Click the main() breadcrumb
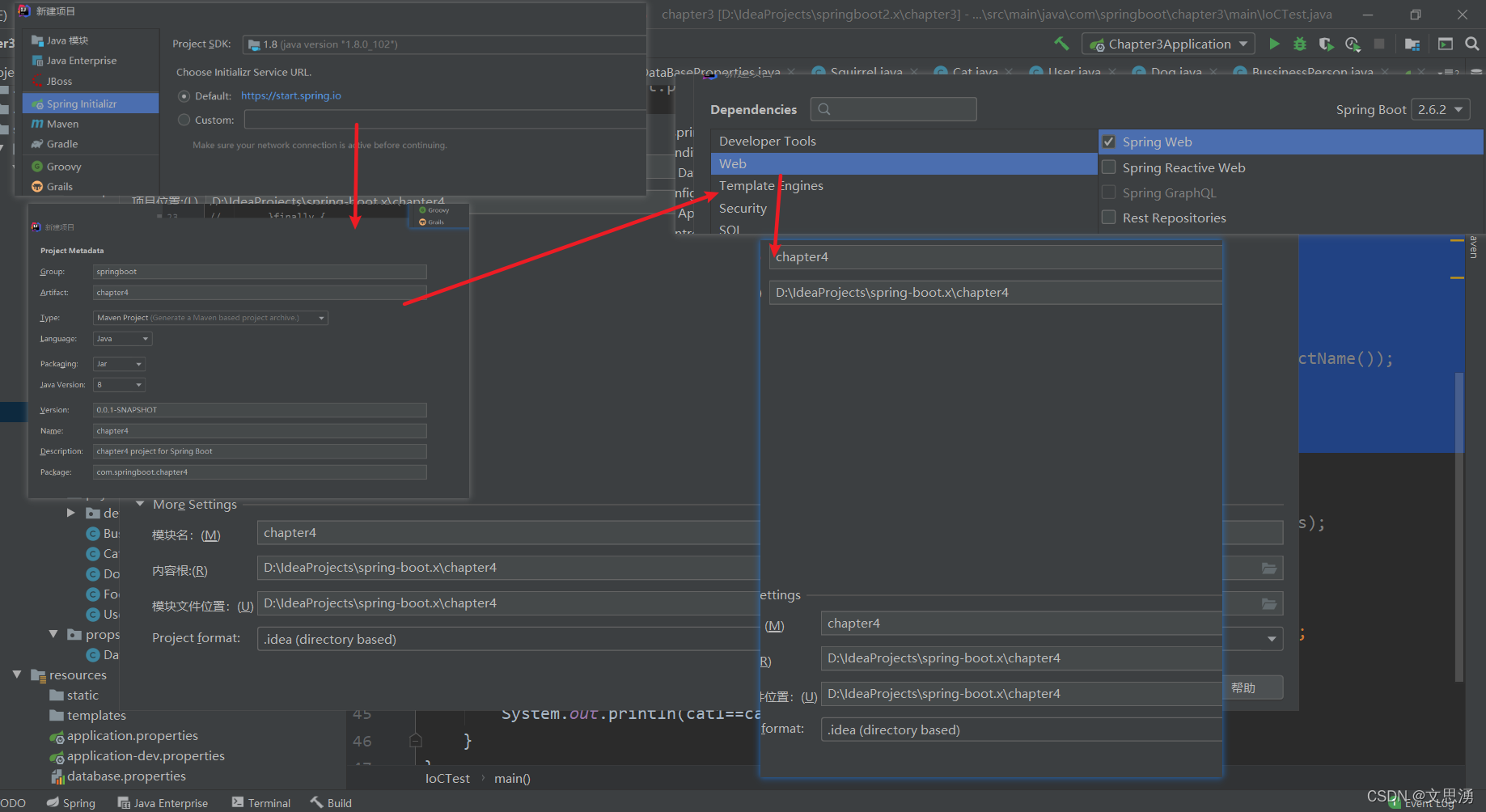Image resolution: width=1486 pixels, height=812 pixels. tap(512, 779)
